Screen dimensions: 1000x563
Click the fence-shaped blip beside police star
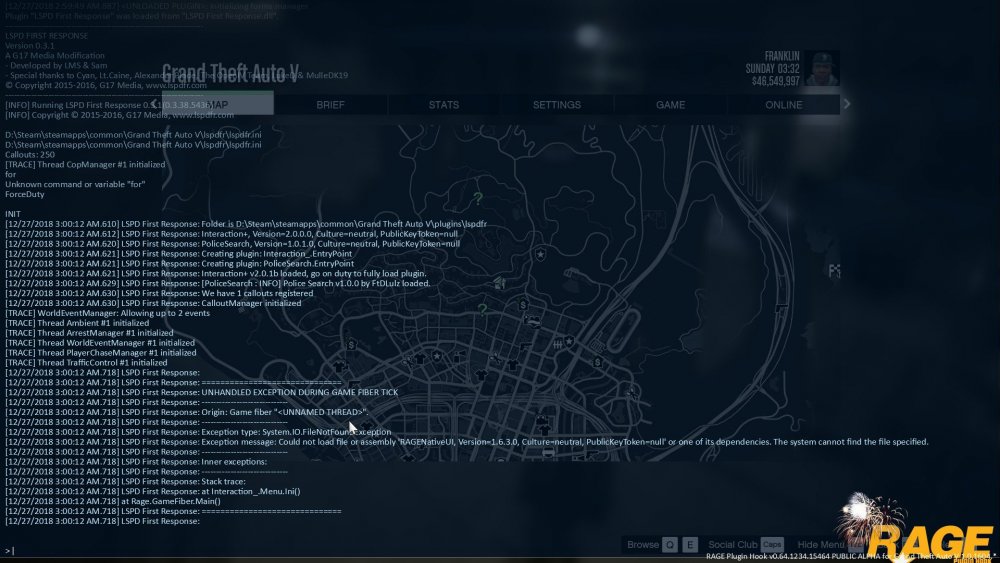coord(557,344)
